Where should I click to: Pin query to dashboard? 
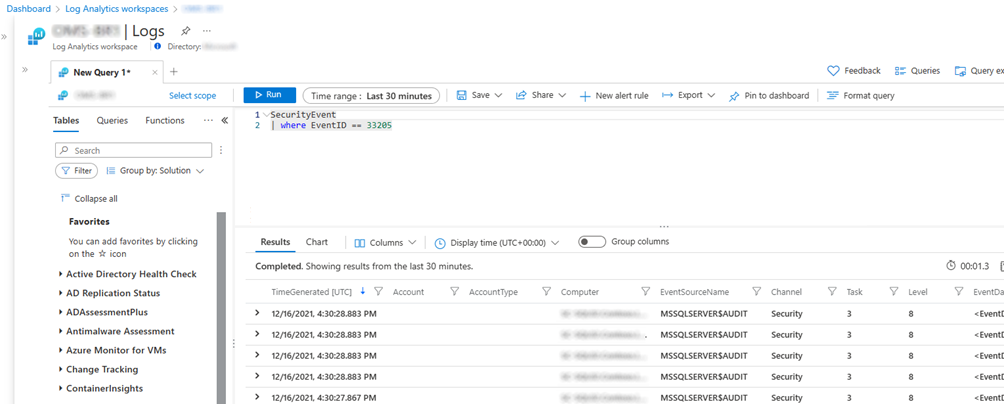769,95
